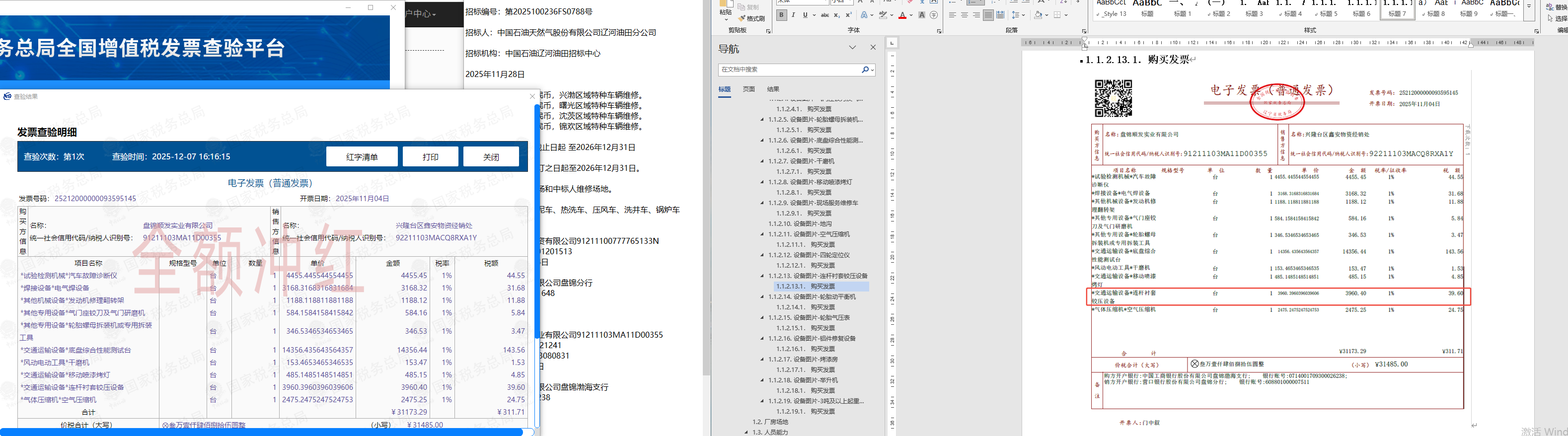Screen dimensions: 1568x436
Task: Select heading 1.1.2.10 设备图片-地沟
Action: pos(800,224)
